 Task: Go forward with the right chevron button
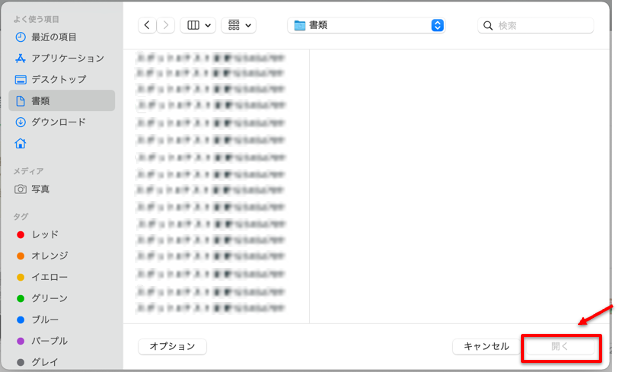pyautogui.click(x=166, y=25)
